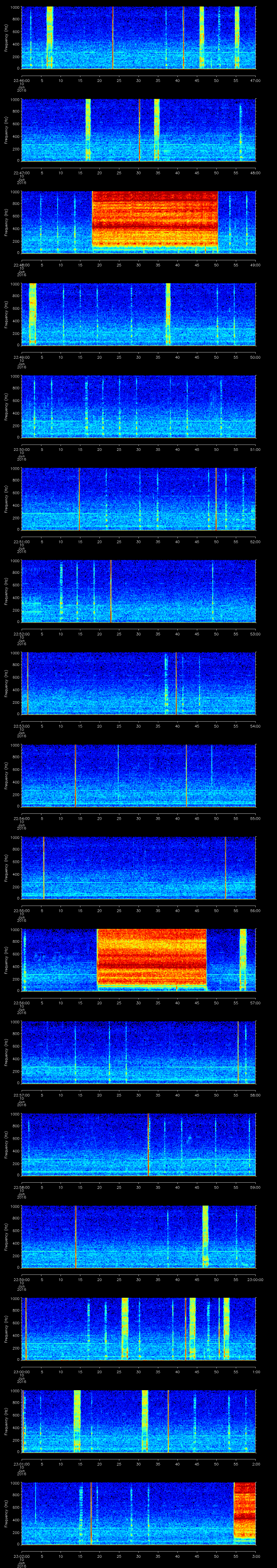Click the '23:01:00' start time label

[x=21, y=1464]
